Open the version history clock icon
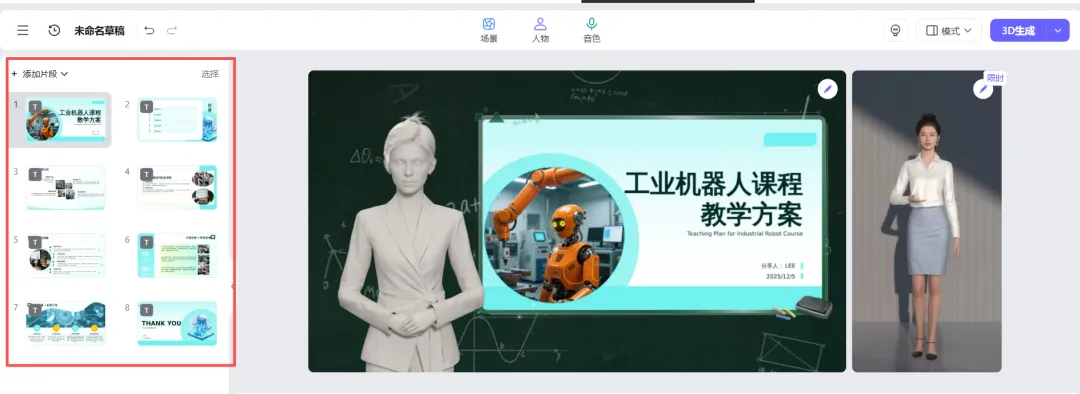 [x=54, y=30]
